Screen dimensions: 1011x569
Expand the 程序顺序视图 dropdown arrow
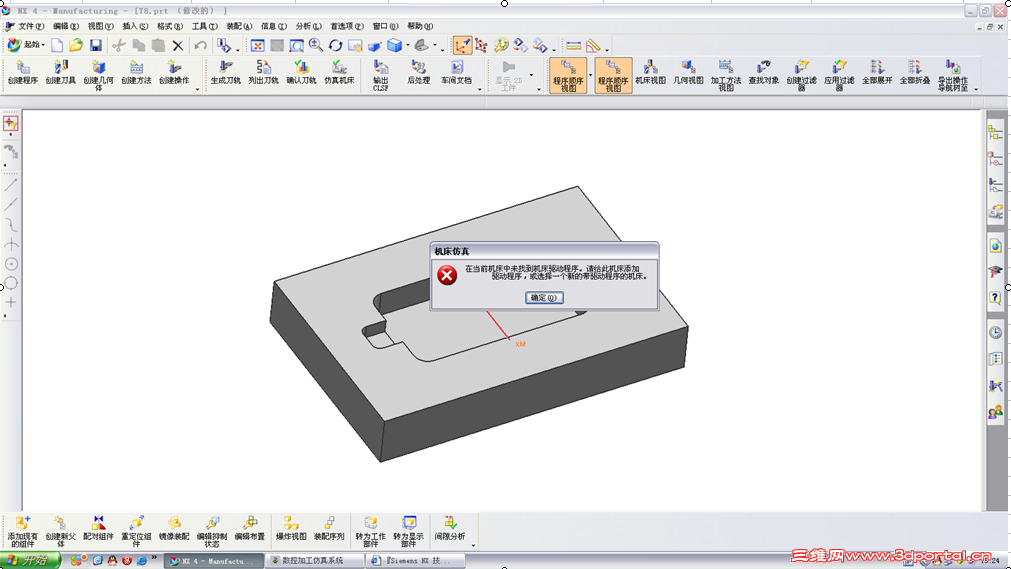591,75
